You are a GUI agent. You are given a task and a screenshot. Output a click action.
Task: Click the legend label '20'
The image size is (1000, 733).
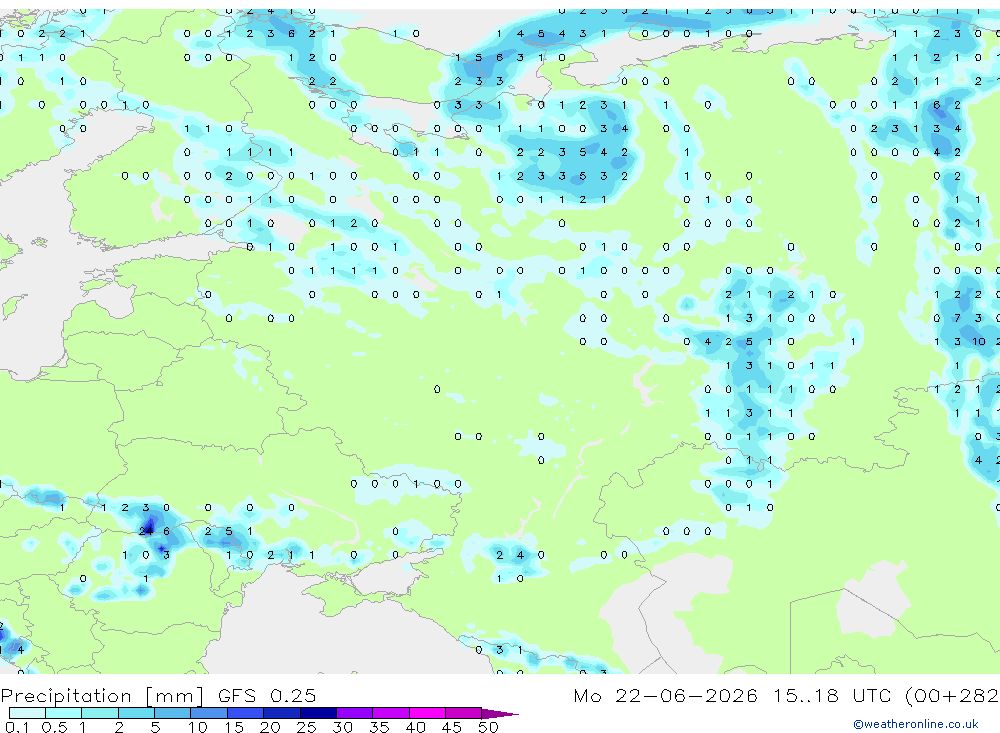pos(270,727)
